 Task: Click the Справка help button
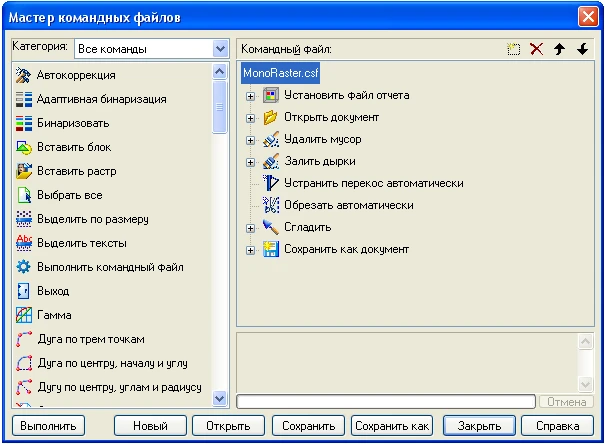550,426
